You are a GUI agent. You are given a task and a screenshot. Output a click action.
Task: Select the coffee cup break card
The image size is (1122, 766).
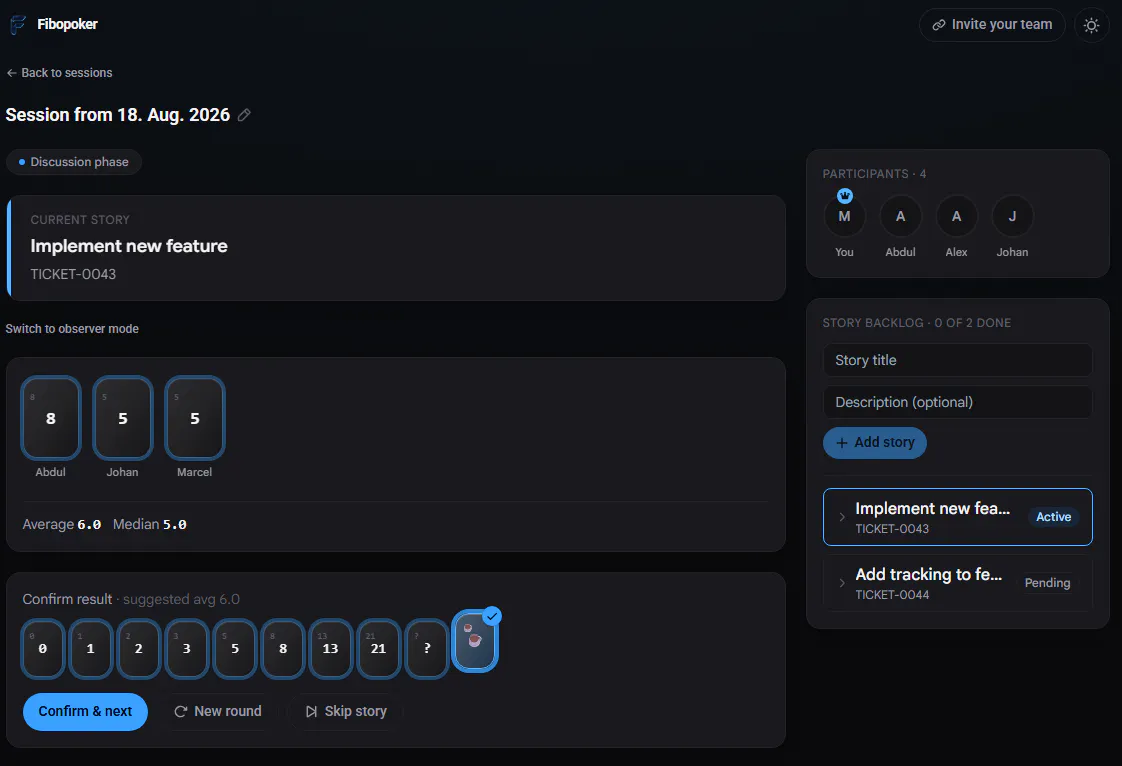pyautogui.click(x=474, y=641)
